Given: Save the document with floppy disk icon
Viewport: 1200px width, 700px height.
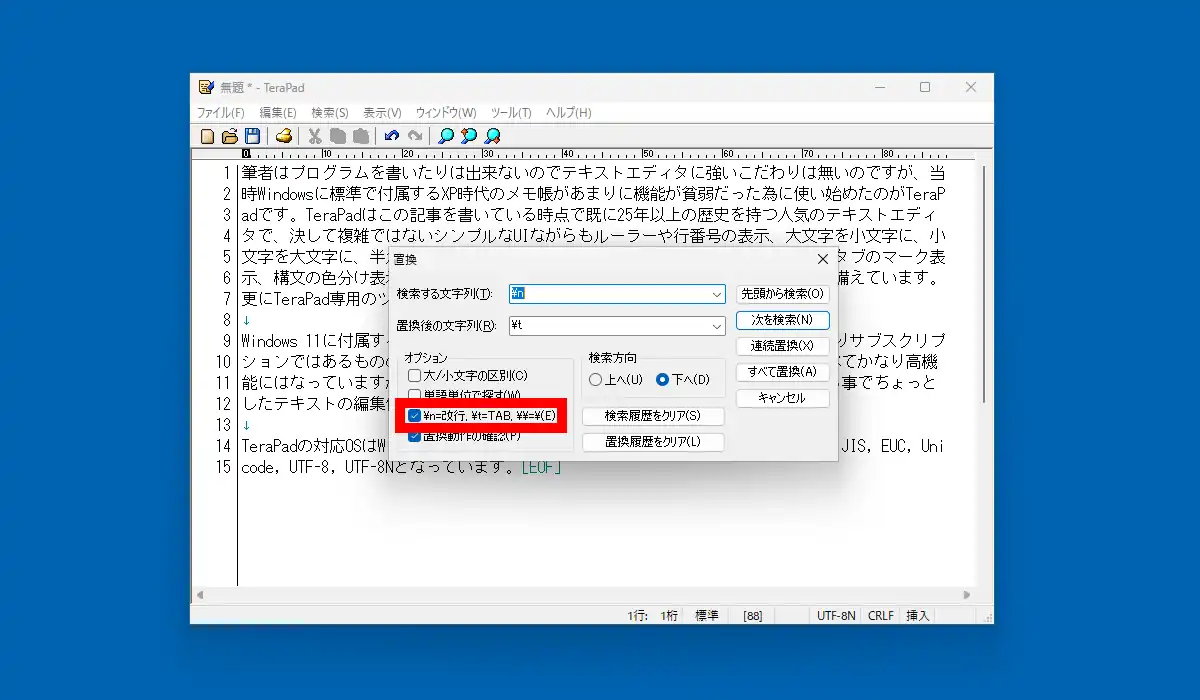Looking at the screenshot, I should click(252, 136).
